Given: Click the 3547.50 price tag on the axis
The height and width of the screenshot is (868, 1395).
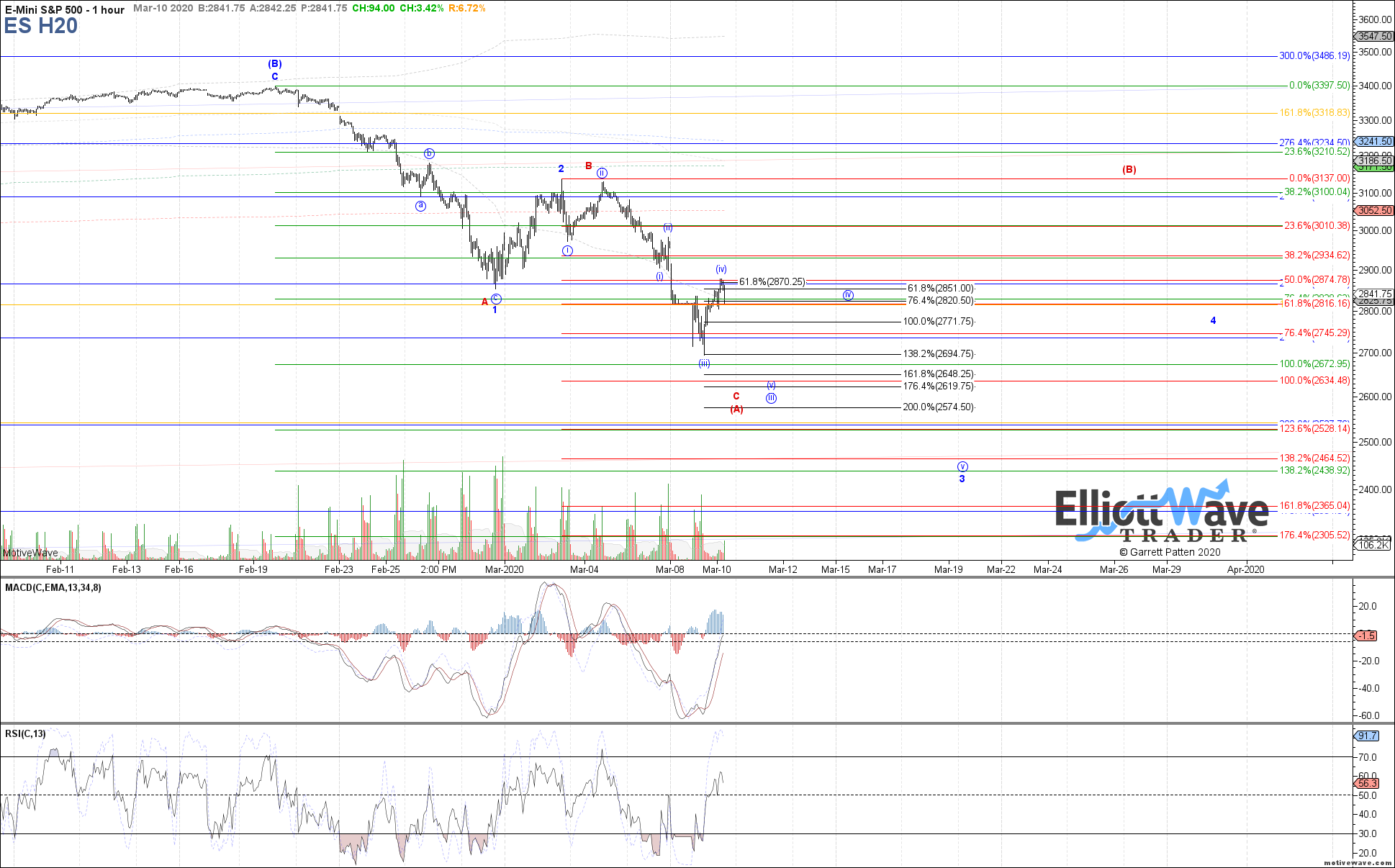Looking at the screenshot, I should [x=1374, y=36].
